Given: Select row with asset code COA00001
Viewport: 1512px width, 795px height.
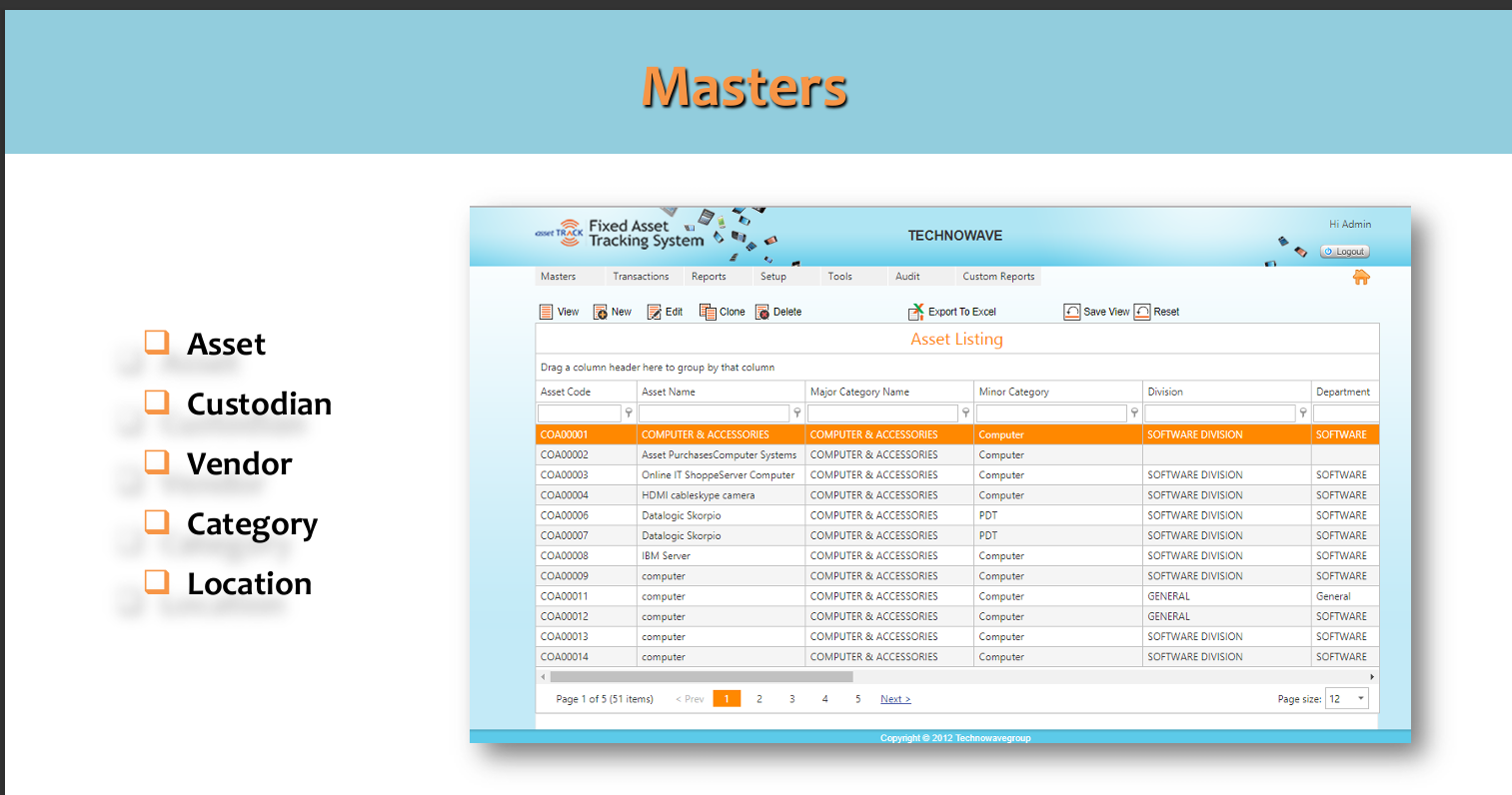Looking at the screenshot, I should pos(957,434).
